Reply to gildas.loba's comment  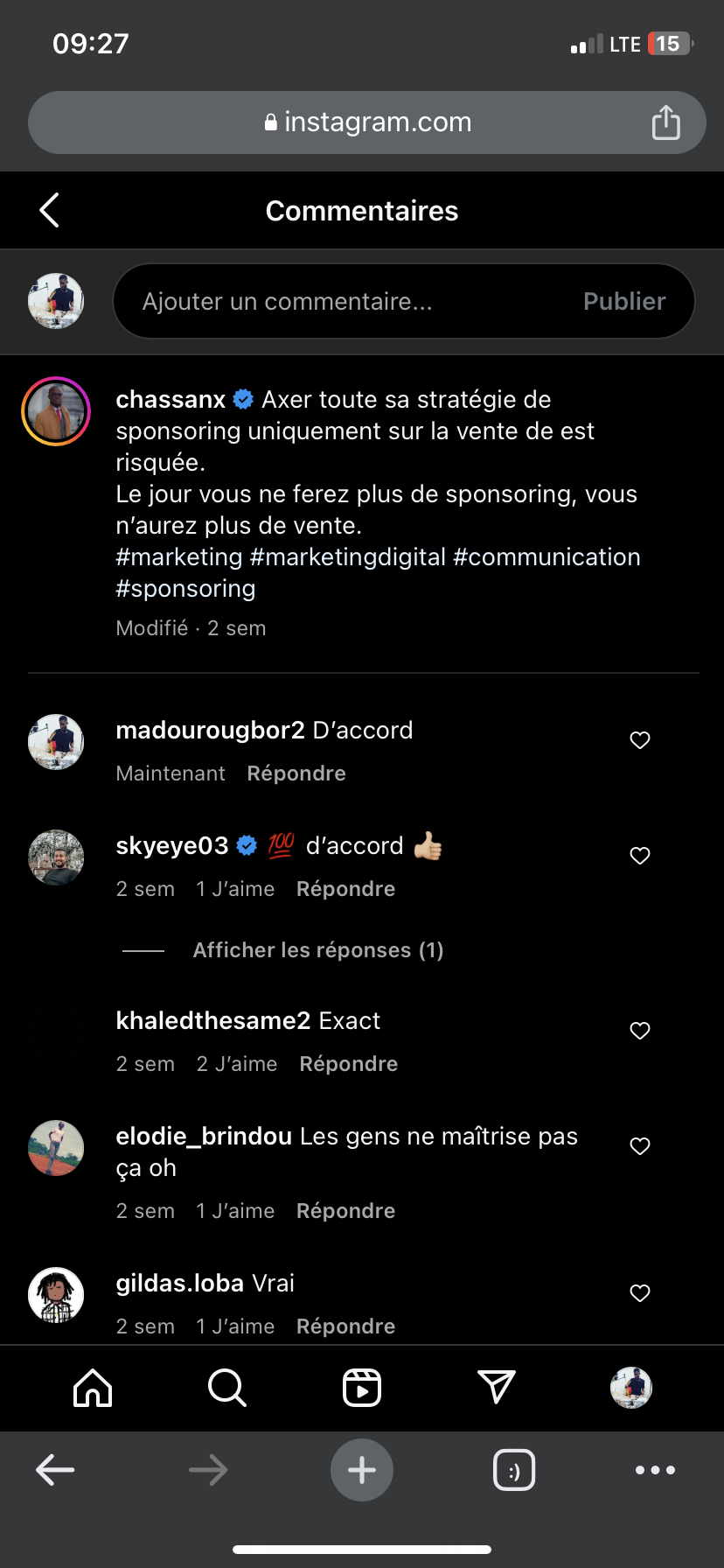345,1326
